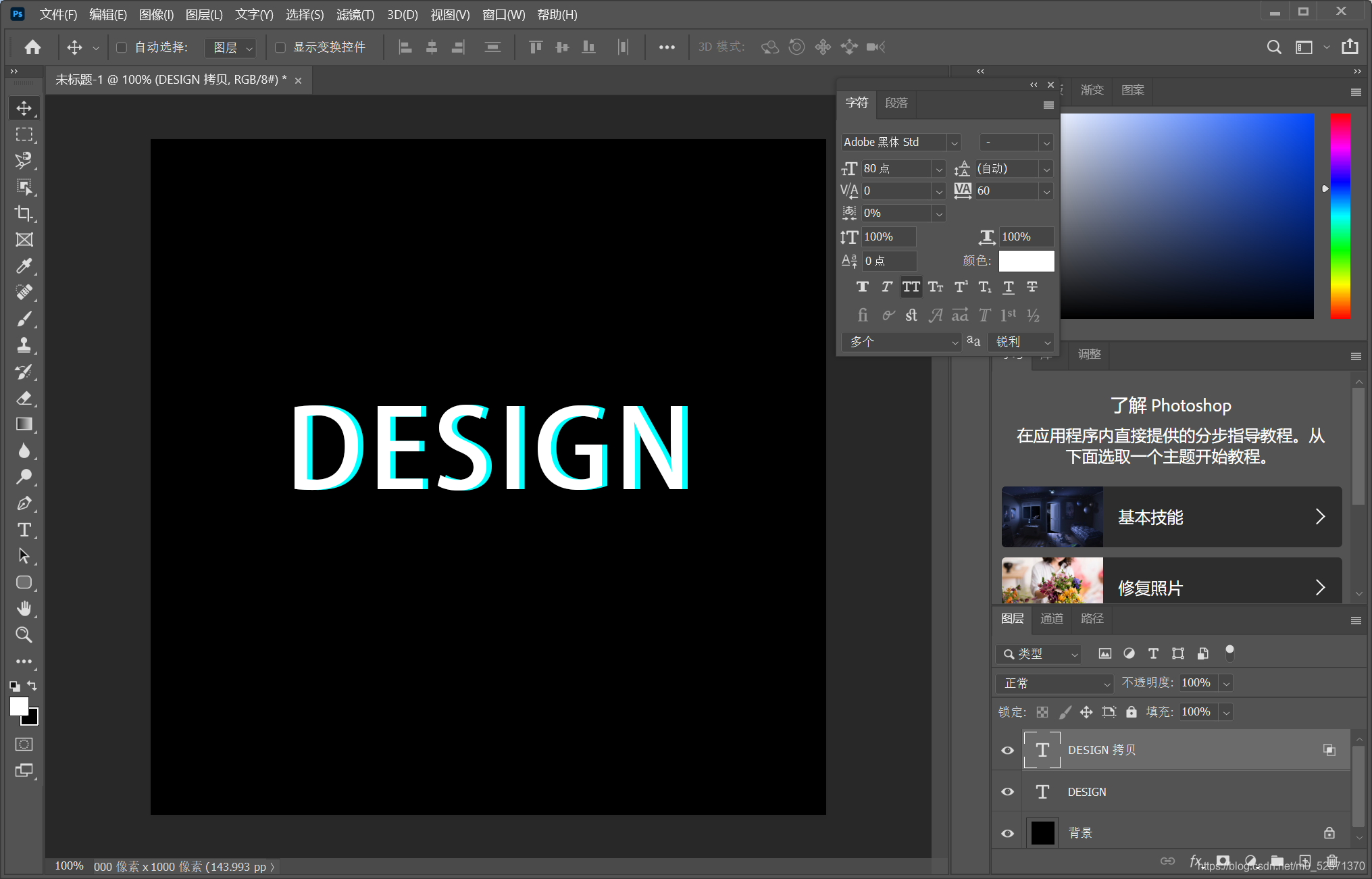Open the 基本技能 tutorial card

click(x=1171, y=517)
